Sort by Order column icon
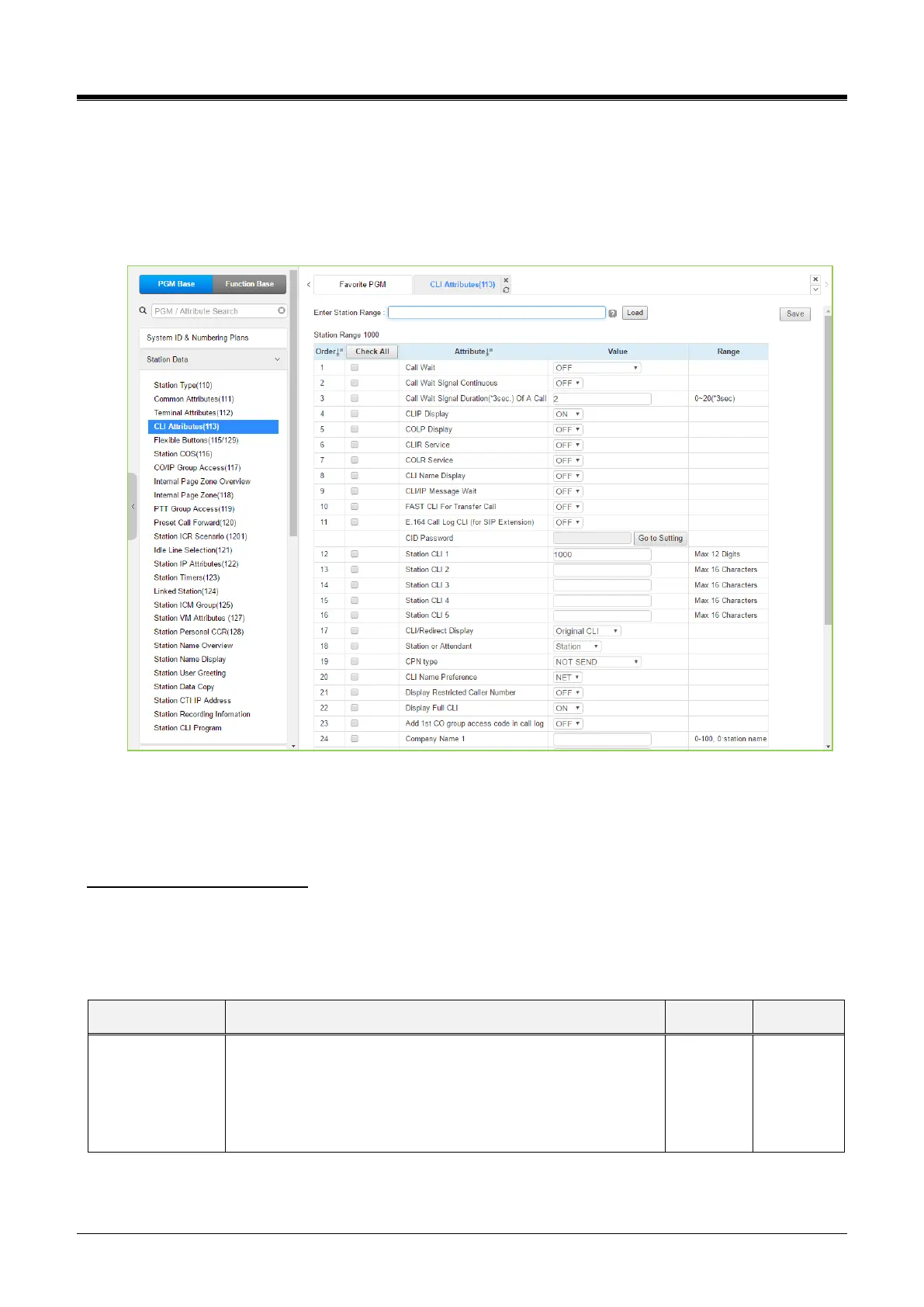The image size is (924, 1307). click(x=340, y=352)
